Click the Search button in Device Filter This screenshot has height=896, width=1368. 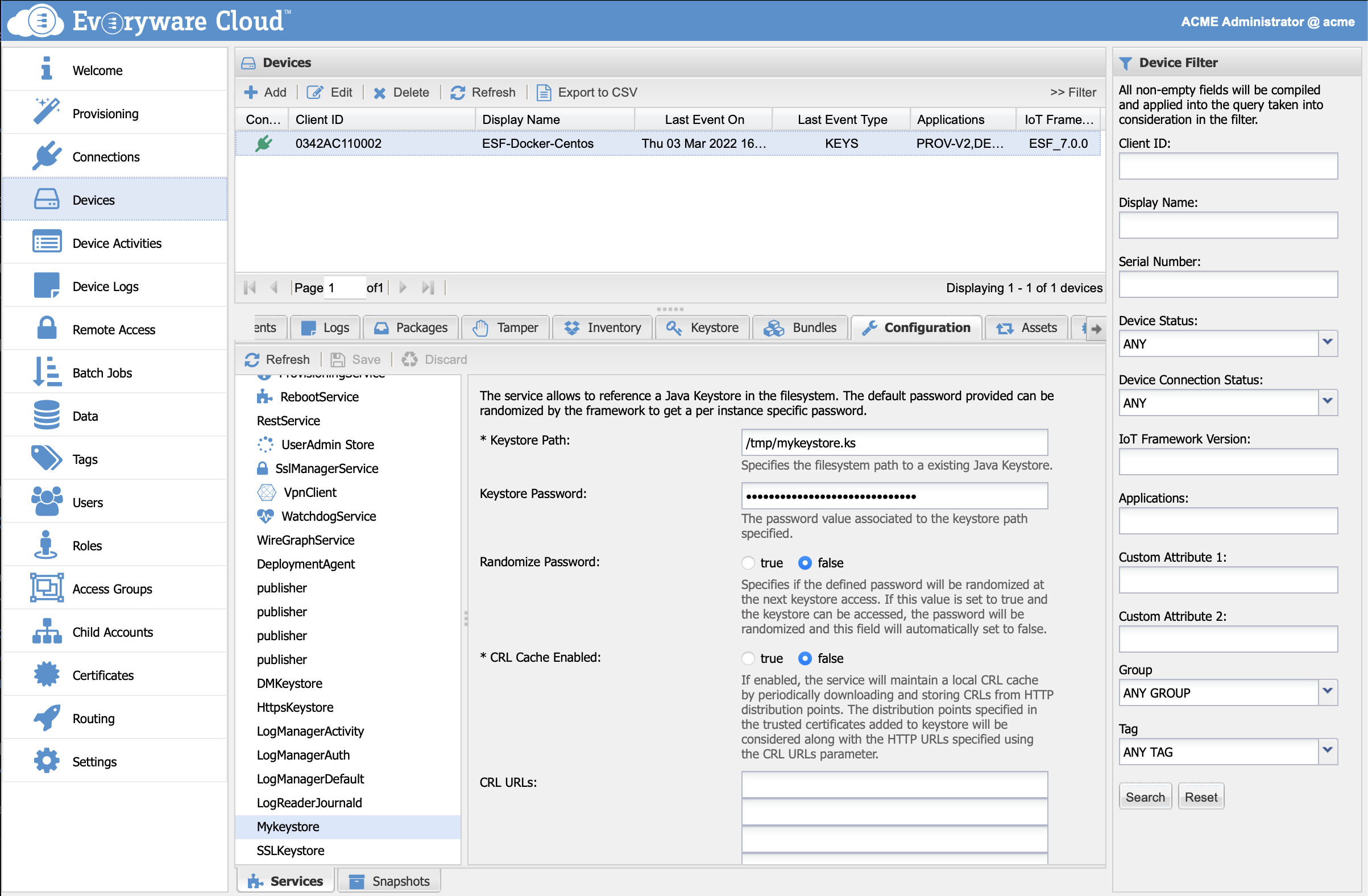pos(1145,797)
